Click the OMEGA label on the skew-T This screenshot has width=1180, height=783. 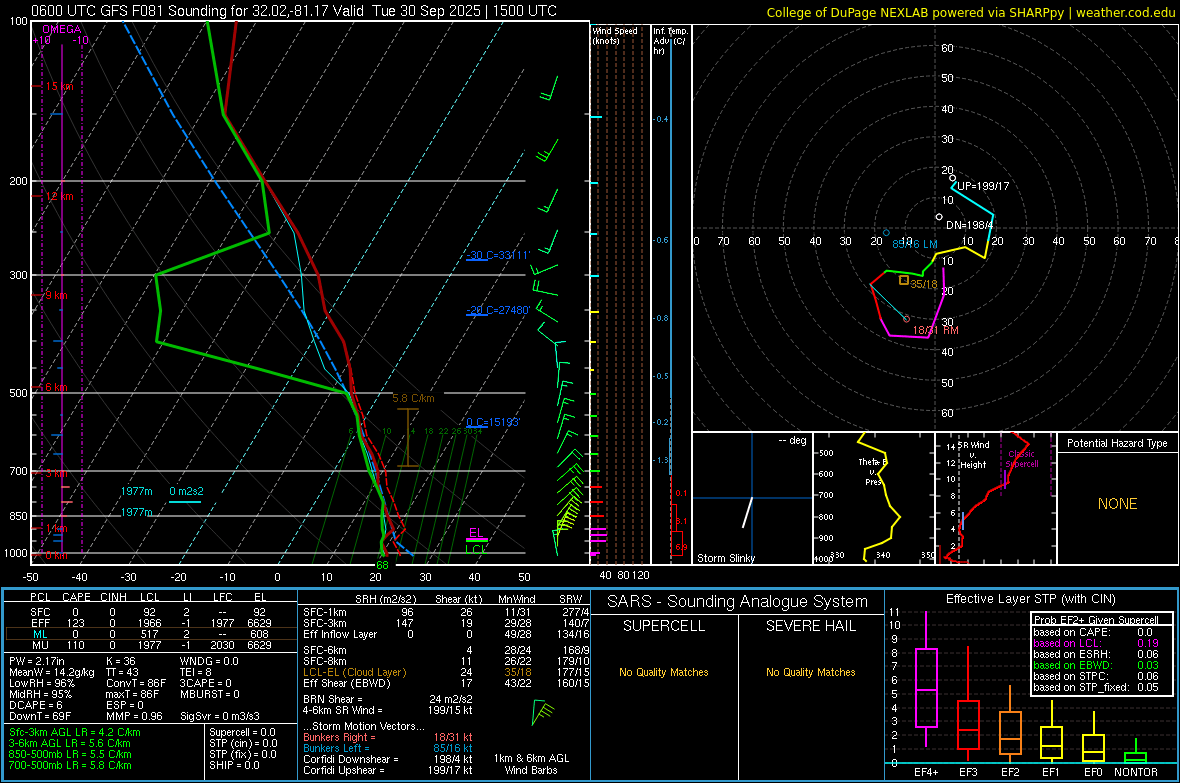[61, 29]
